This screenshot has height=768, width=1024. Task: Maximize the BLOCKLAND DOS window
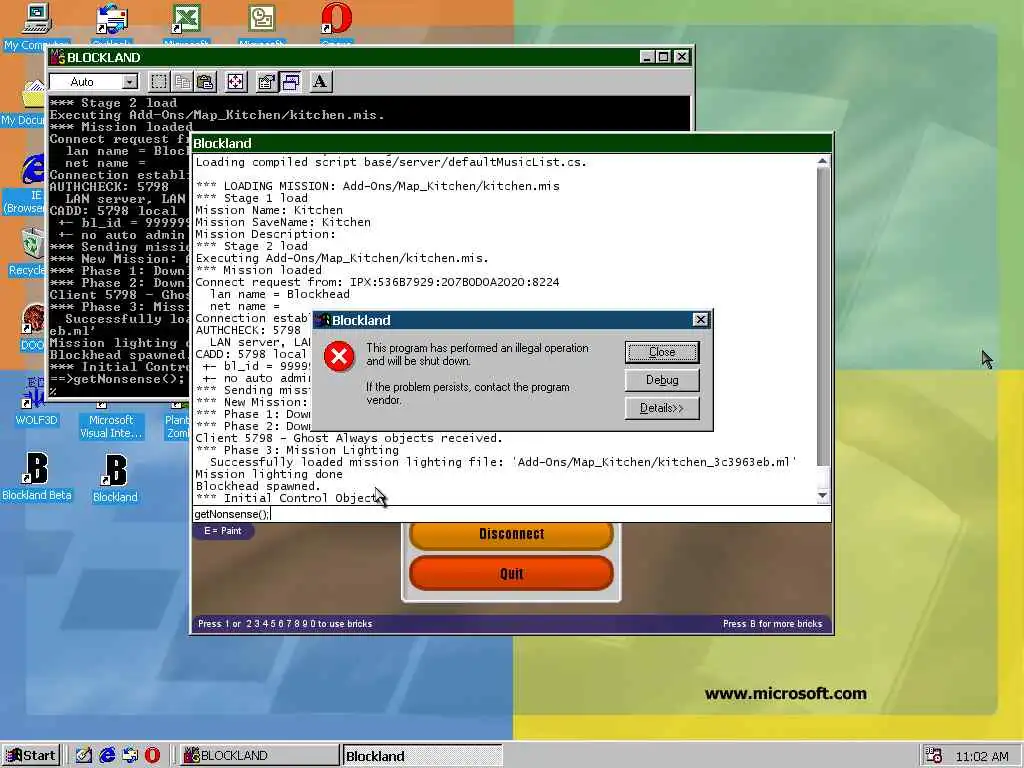click(664, 57)
